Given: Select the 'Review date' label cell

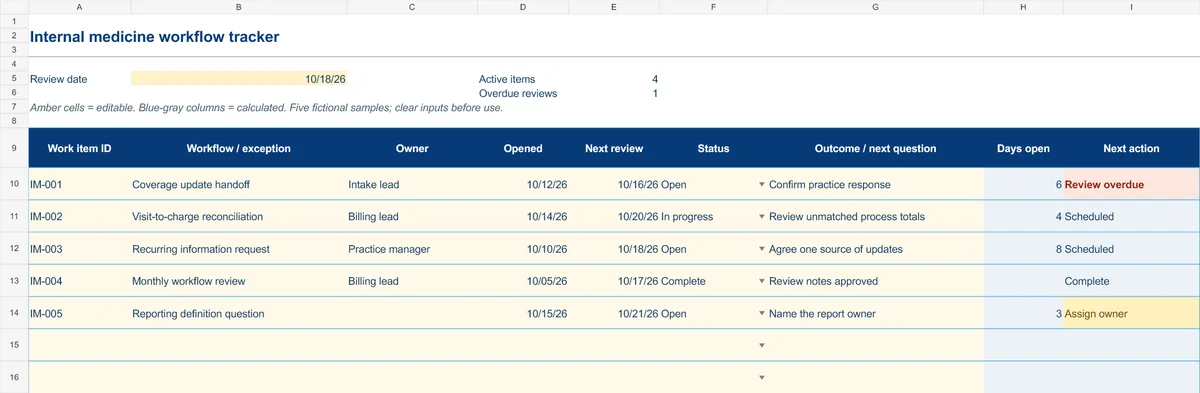Looking at the screenshot, I should [x=79, y=79].
